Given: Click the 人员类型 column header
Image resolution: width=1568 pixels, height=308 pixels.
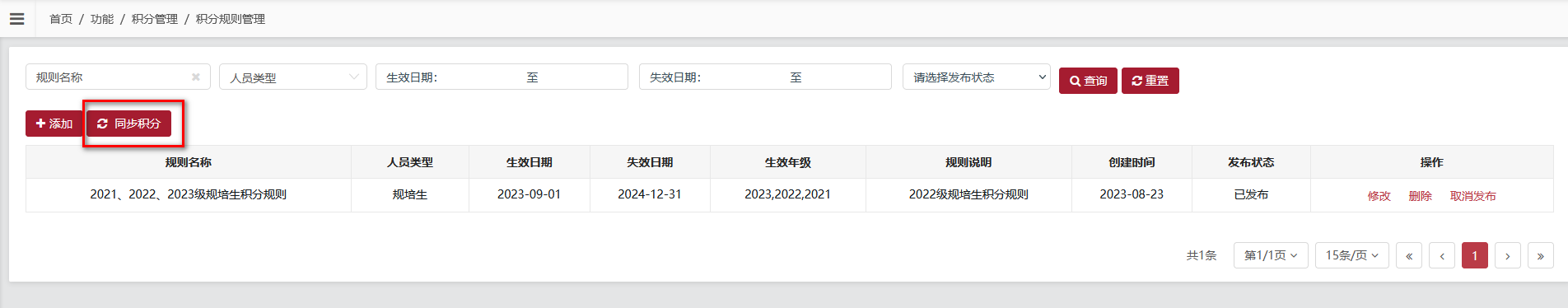Looking at the screenshot, I should point(410,162).
